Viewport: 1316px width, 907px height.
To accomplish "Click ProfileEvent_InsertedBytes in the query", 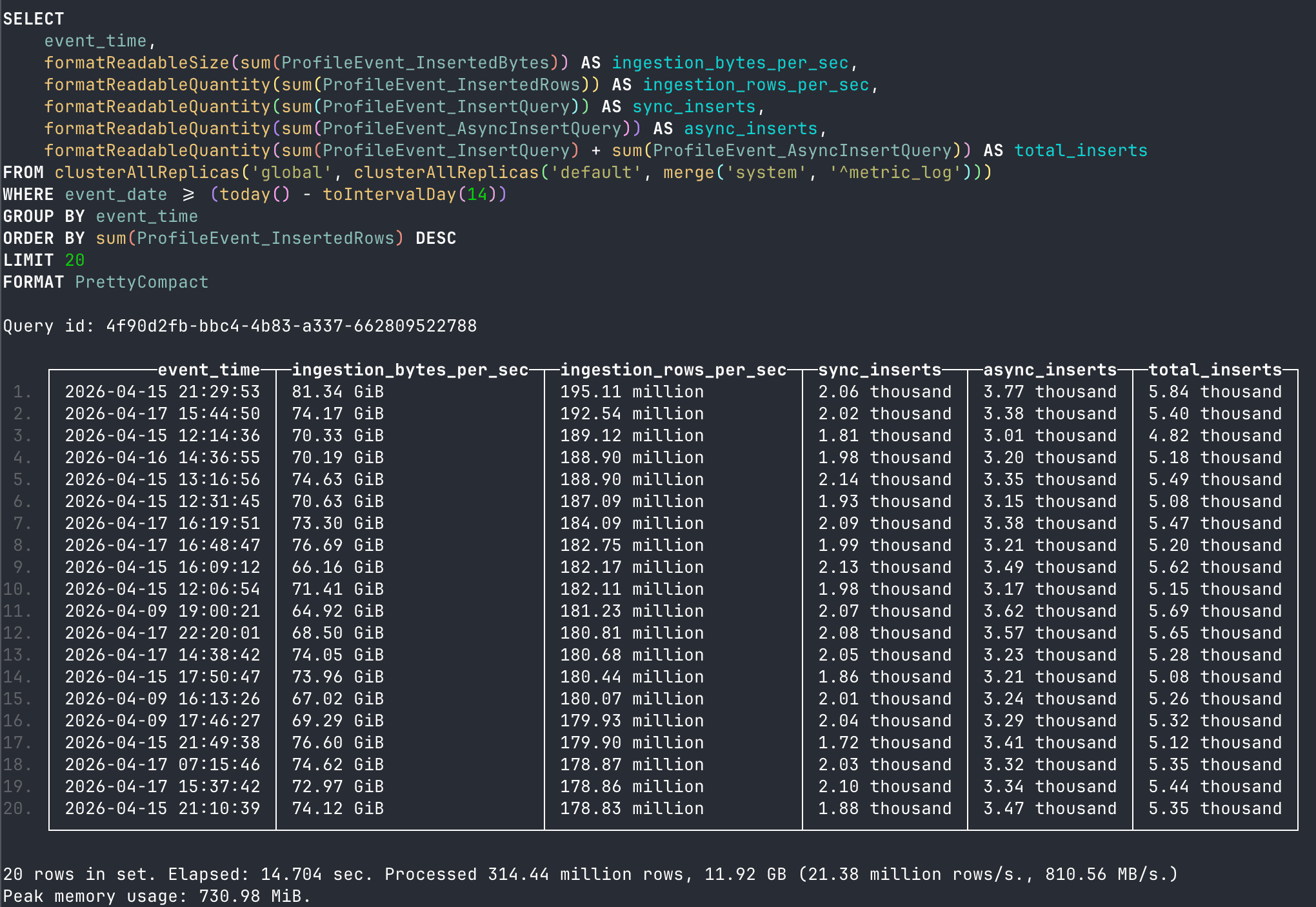I will [415, 63].
